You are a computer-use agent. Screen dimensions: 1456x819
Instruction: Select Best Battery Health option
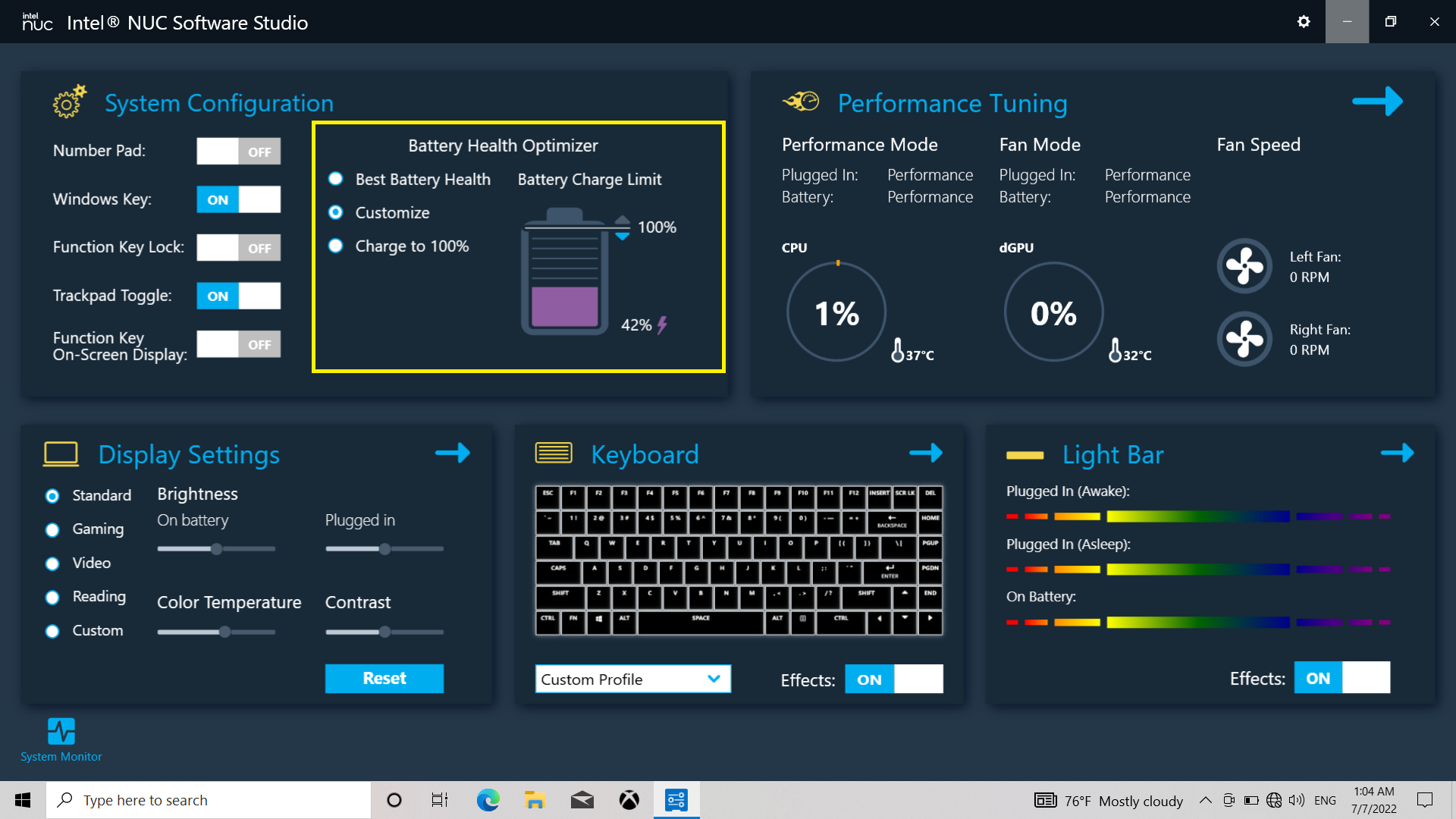pyautogui.click(x=335, y=179)
